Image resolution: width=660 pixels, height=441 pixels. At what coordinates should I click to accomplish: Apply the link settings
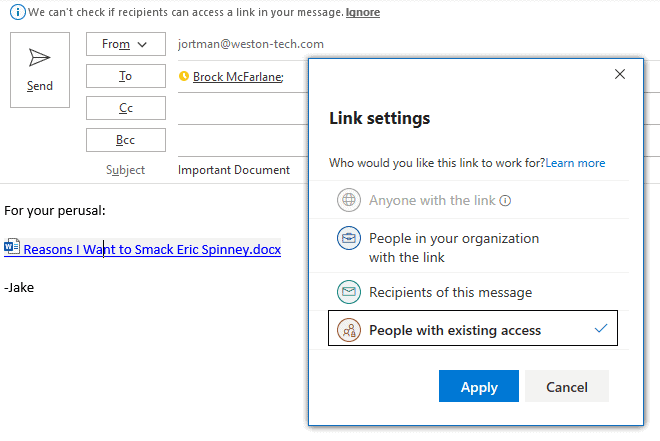[x=479, y=386]
